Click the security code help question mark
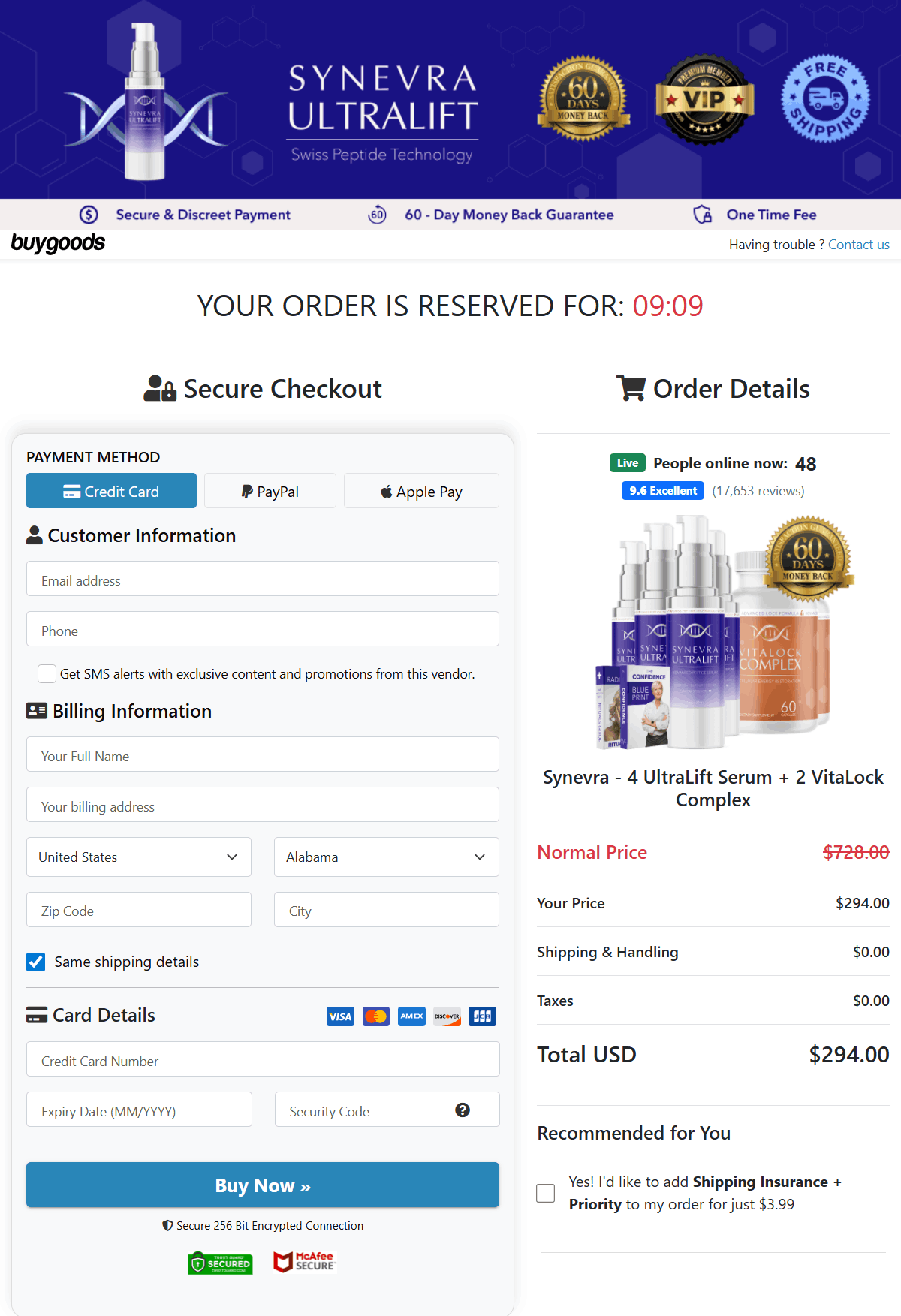 tap(463, 1110)
